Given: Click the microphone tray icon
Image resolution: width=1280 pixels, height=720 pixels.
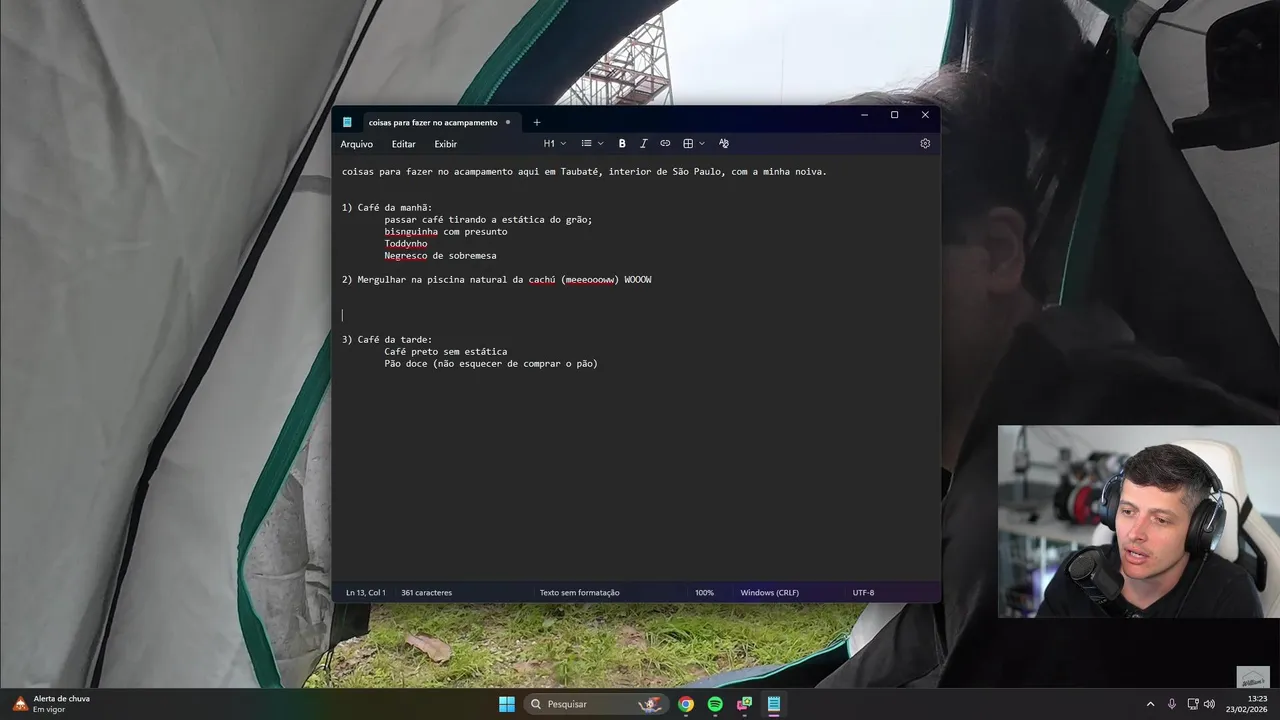Looking at the screenshot, I should [1172, 704].
